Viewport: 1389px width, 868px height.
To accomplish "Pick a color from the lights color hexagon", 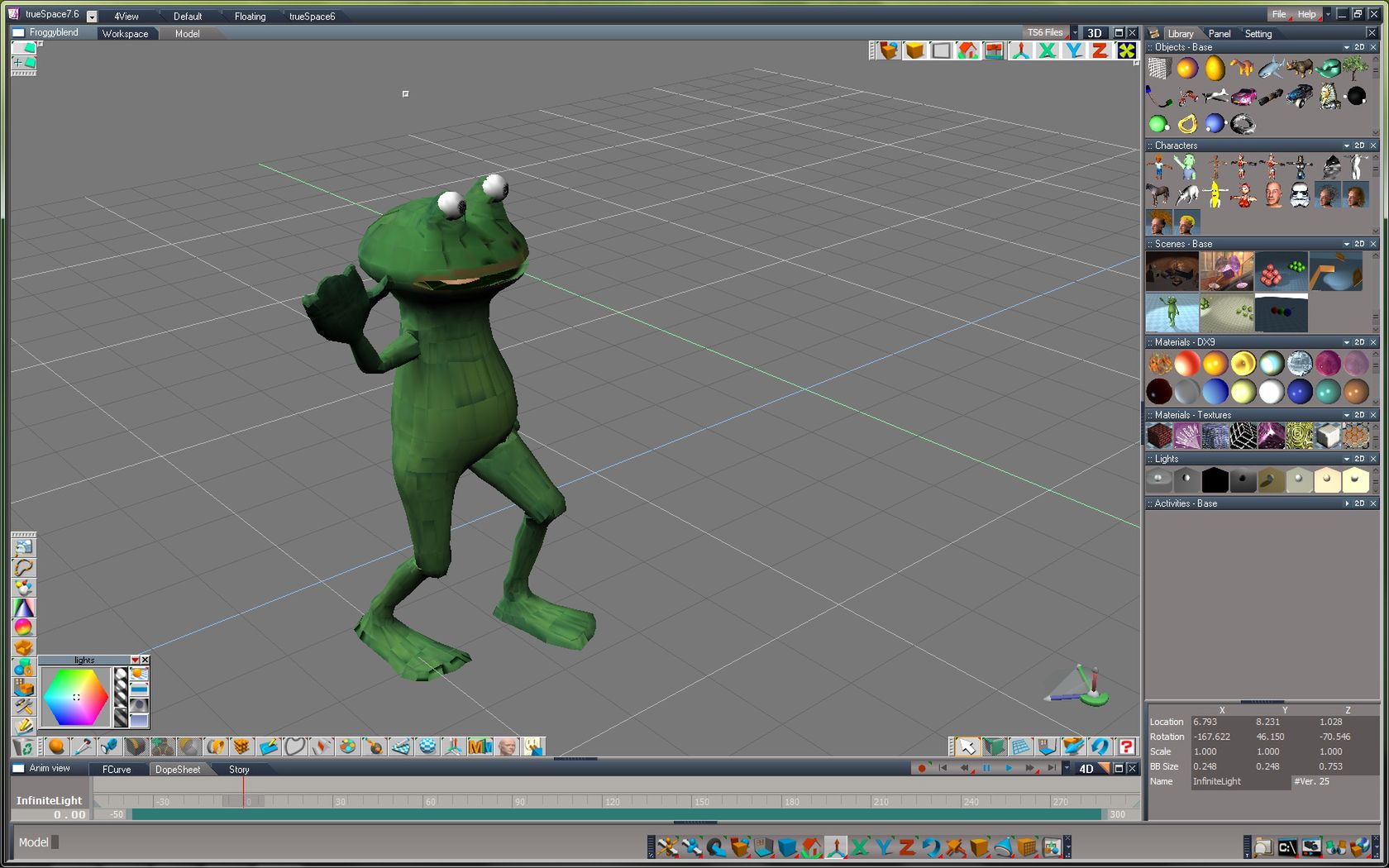I will pyautogui.click(x=77, y=697).
